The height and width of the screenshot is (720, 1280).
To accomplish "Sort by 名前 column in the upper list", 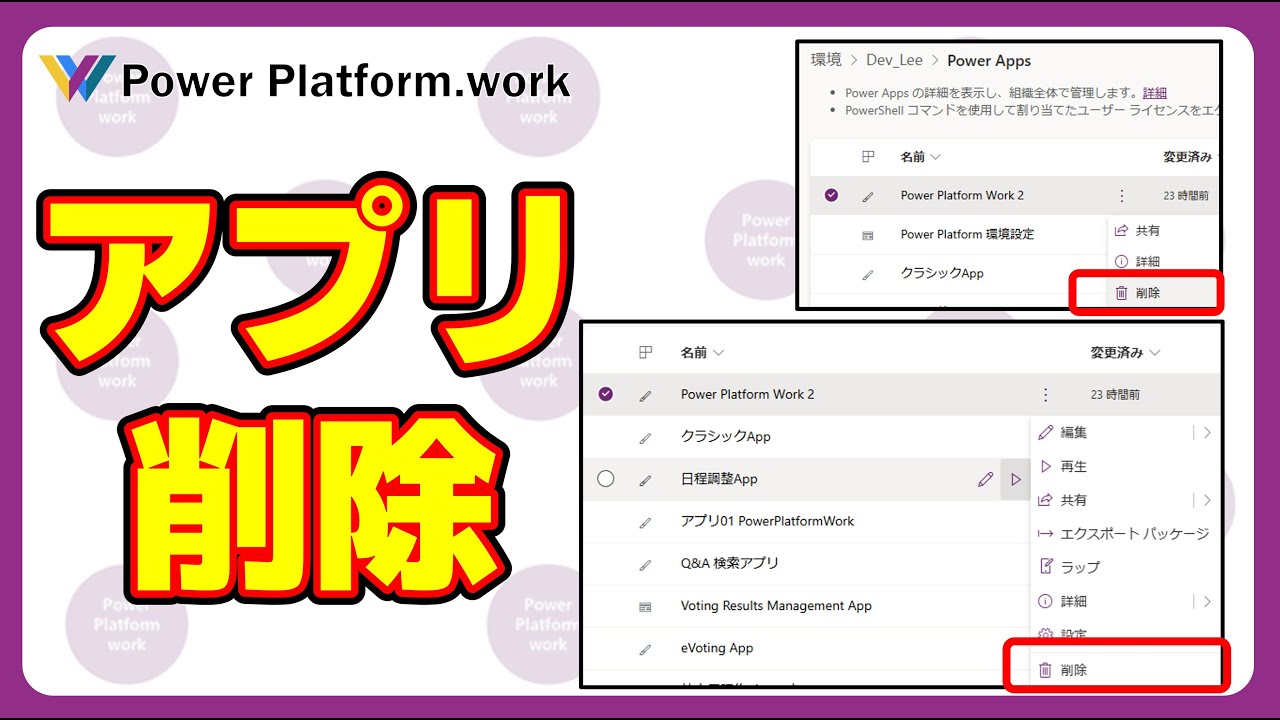I will [x=920, y=157].
